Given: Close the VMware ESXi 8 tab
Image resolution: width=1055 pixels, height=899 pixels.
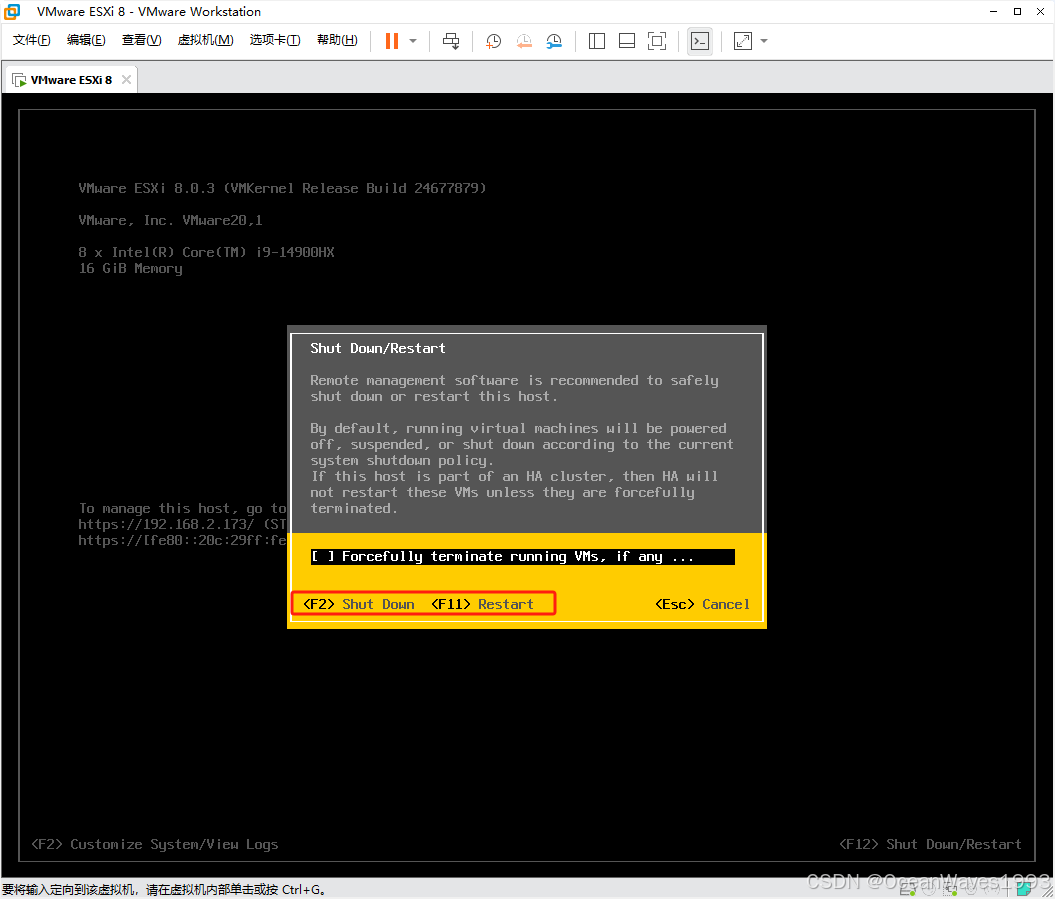Looking at the screenshot, I should tap(126, 80).
